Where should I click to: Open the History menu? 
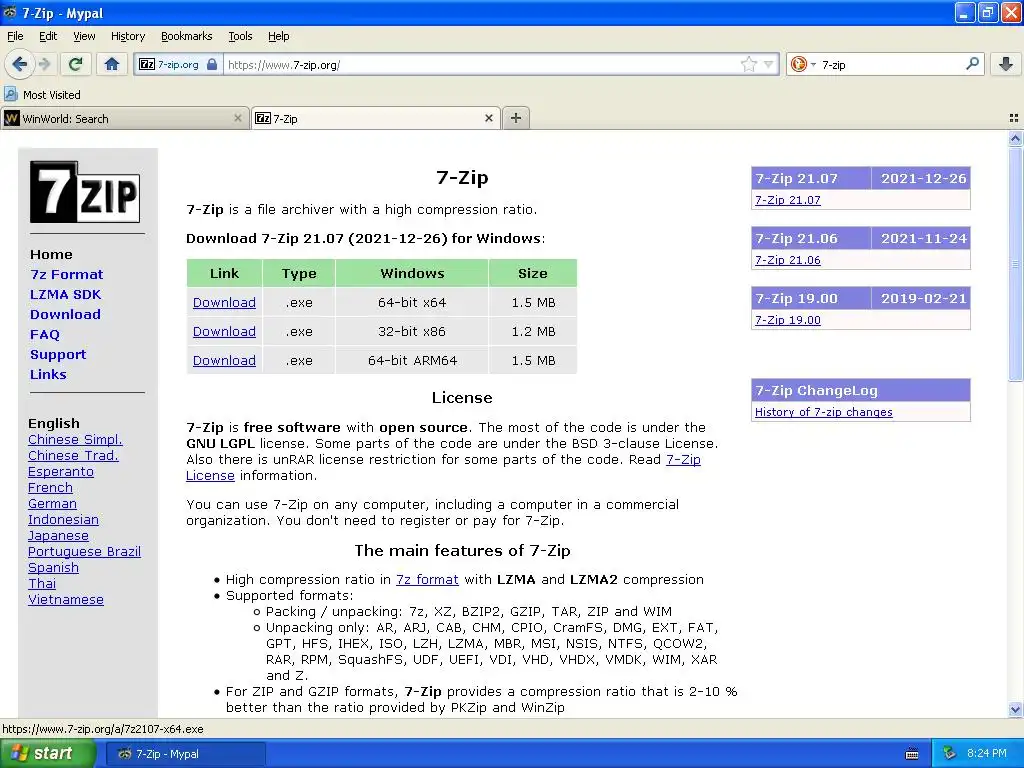click(x=128, y=36)
